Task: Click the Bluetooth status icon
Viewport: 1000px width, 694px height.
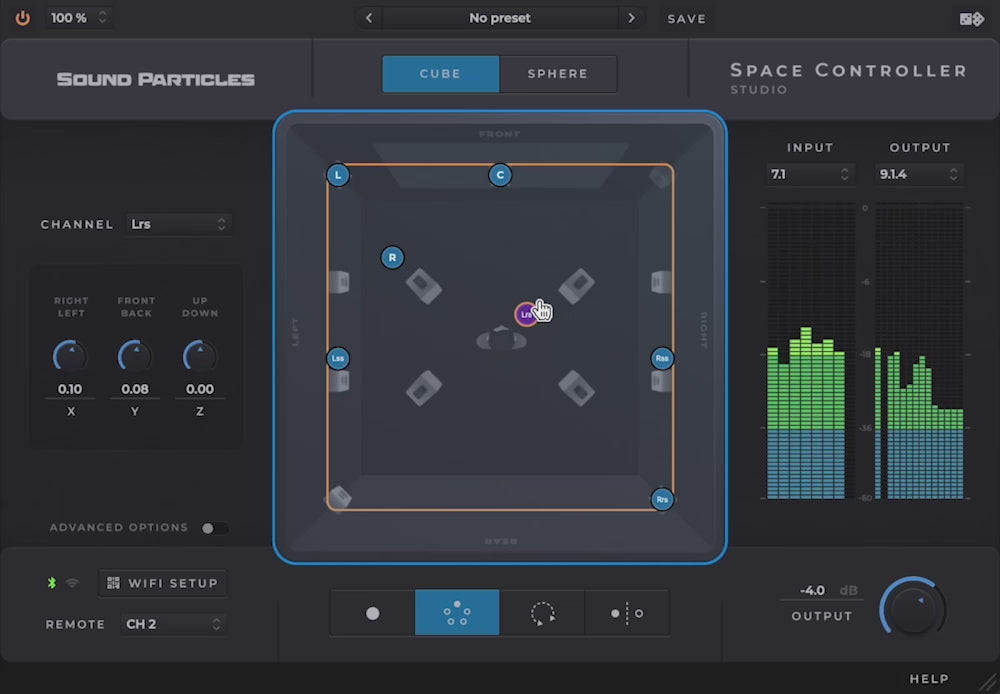Action: point(52,582)
